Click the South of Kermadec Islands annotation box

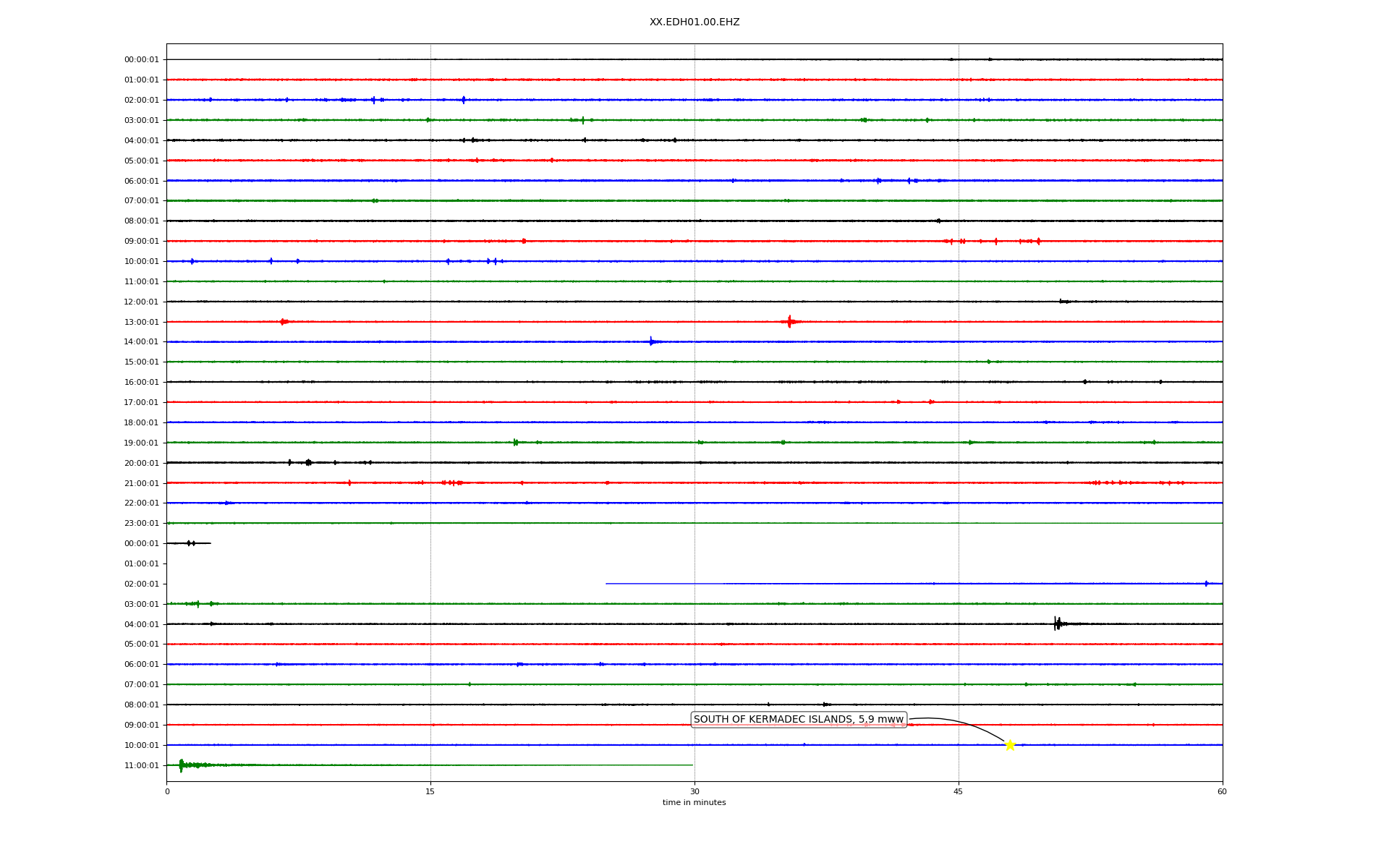coord(798,719)
